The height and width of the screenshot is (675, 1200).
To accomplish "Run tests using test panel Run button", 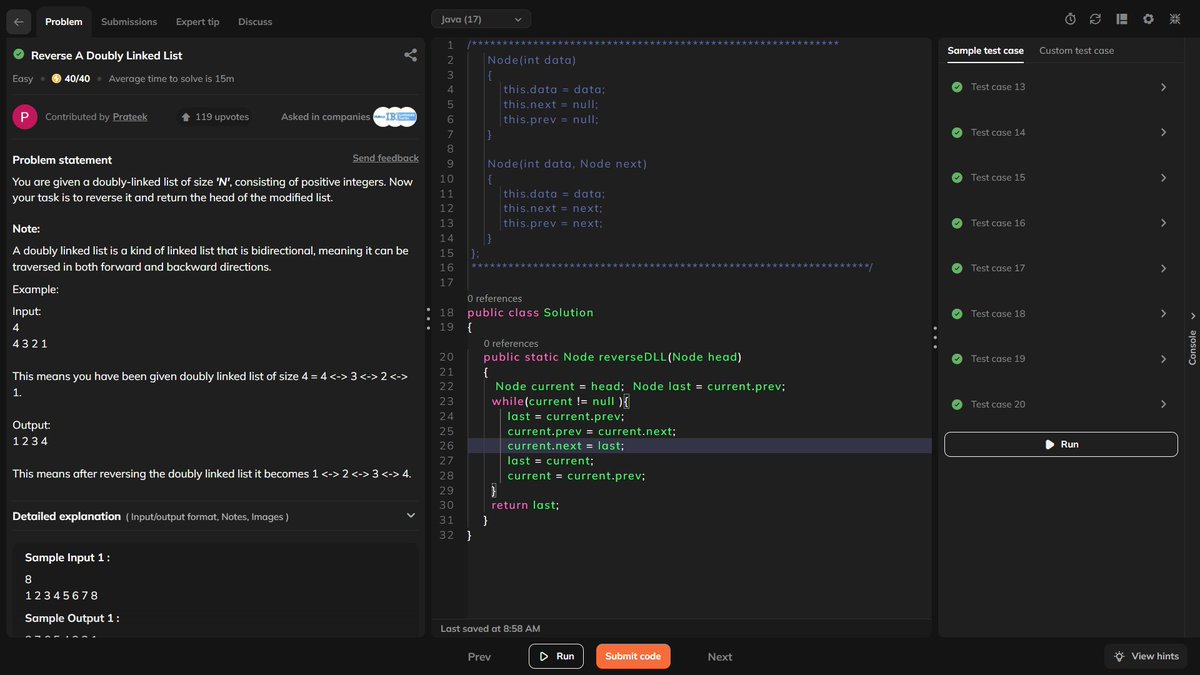I will point(1061,444).
